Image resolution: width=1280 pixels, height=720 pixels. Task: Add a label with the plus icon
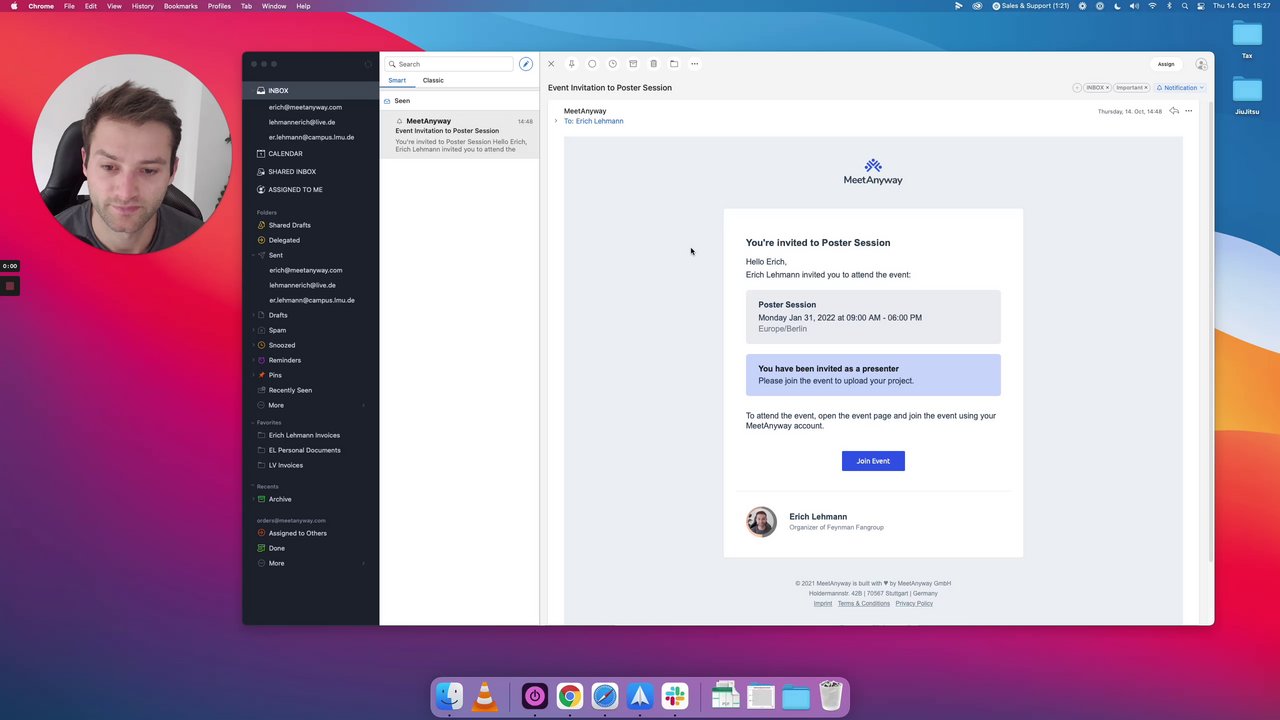tap(1077, 88)
